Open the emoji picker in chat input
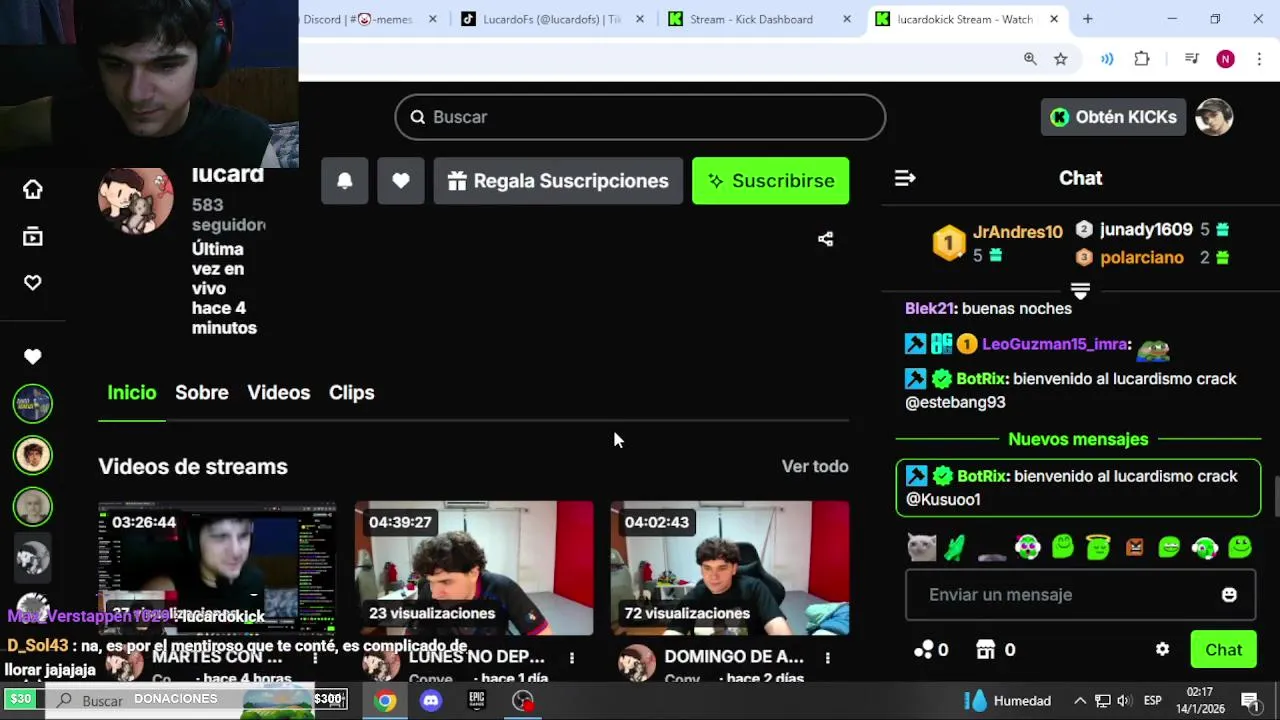The image size is (1280, 720). click(1229, 595)
